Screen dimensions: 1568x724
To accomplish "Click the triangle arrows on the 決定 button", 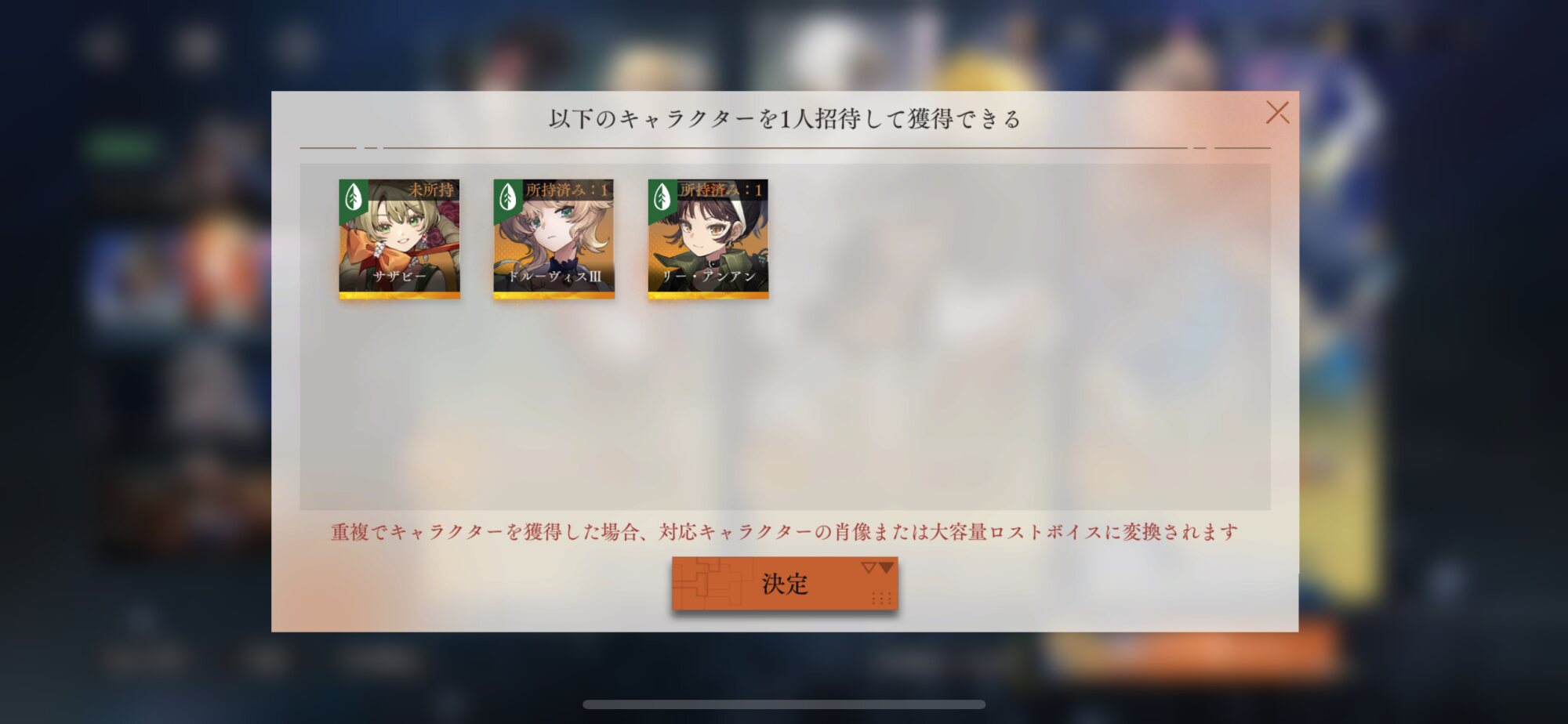I will click(x=877, y=567).
